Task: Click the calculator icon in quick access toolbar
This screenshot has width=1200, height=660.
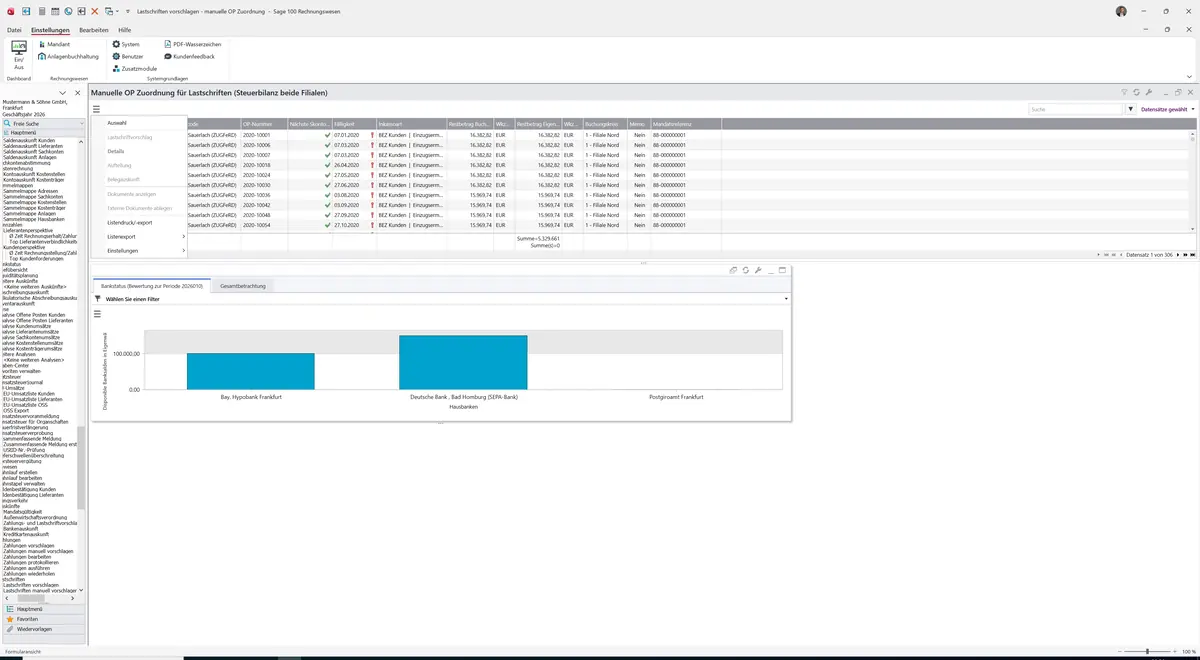Action: click(41, 11)
